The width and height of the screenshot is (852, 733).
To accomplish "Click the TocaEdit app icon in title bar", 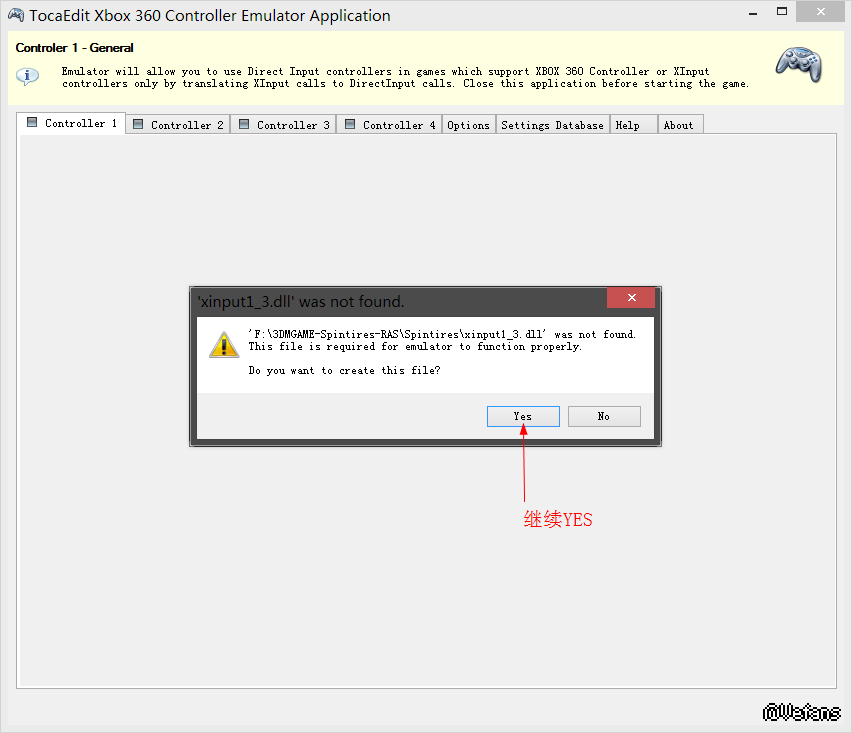I will [16, 15].
